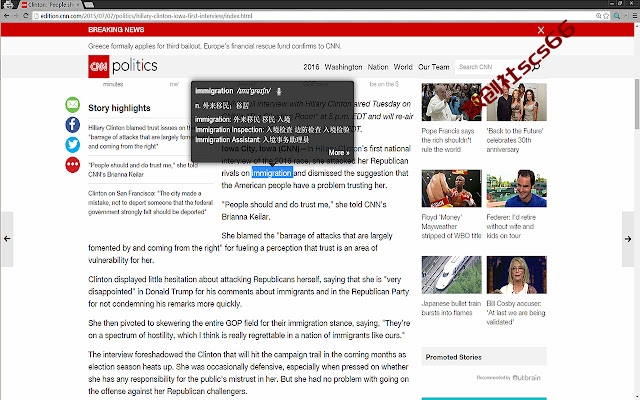
Task: Share the article on Twitter
Action: [x=73, y=144]
